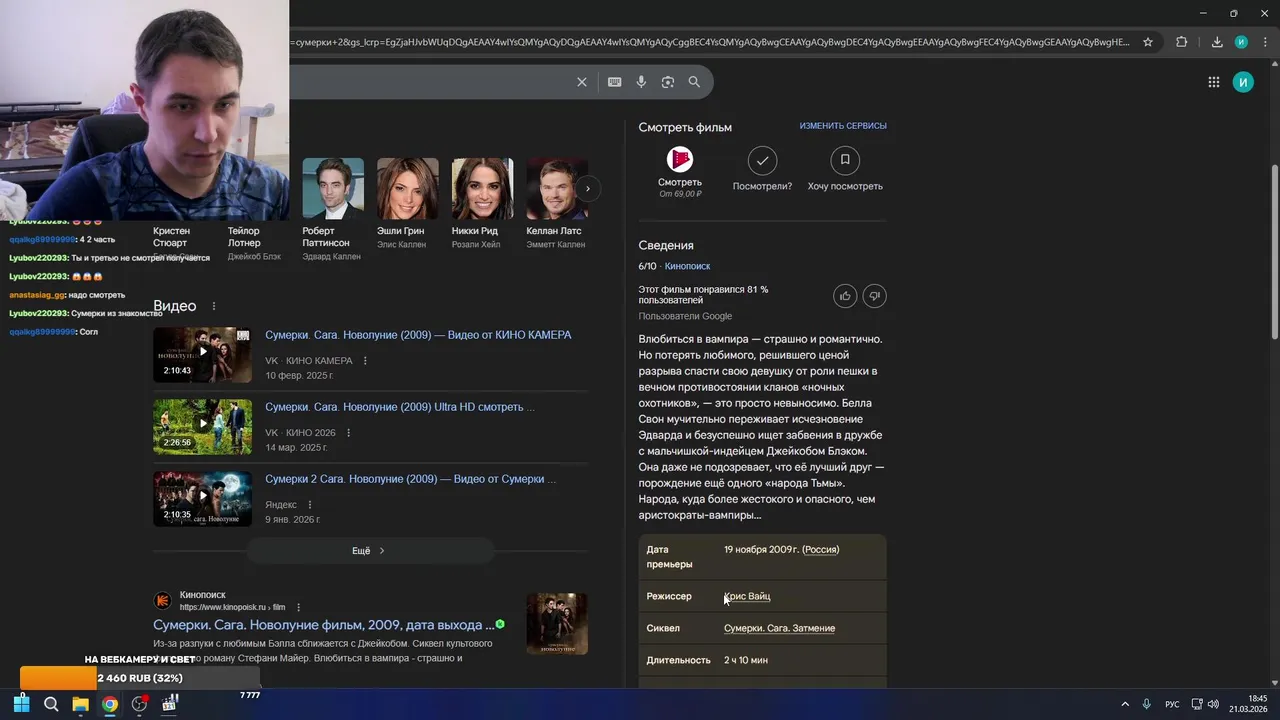The height and width of the screenshot is (720, 1280).
Task: Open the Chrome downloads icon
Action: [1217, 42]
